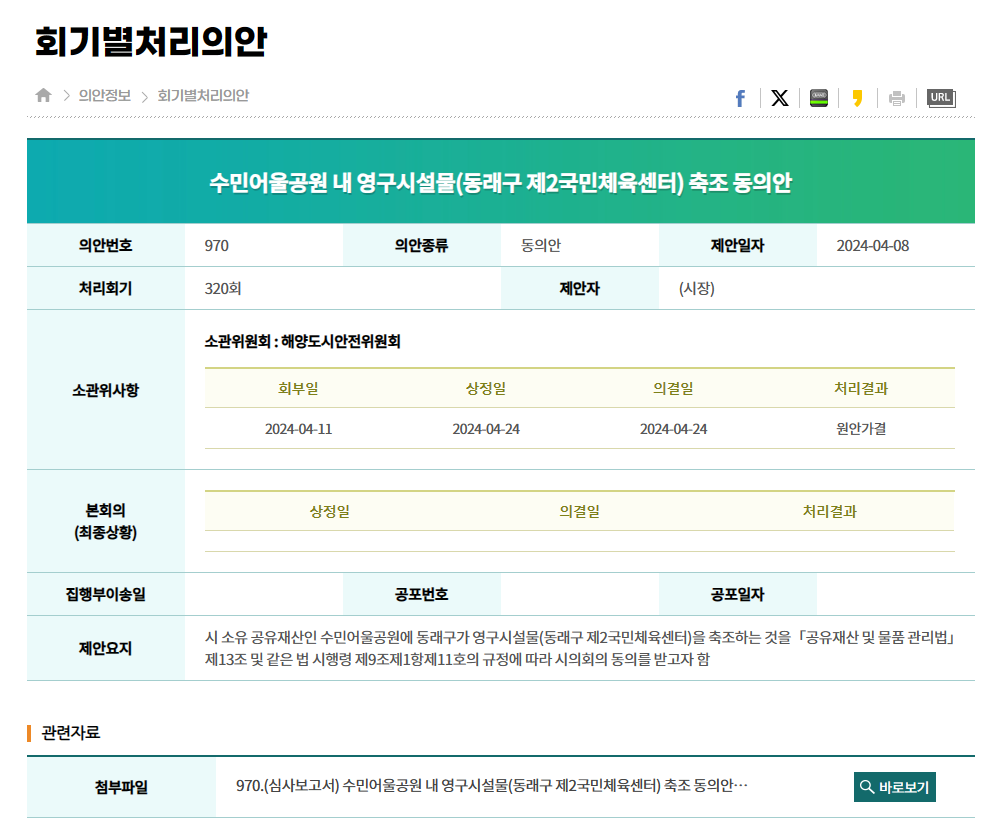This screenshot has height=827, width=988.
Task: Click the 처리결과 header in committee table
Action: click(x=861, y=388)
